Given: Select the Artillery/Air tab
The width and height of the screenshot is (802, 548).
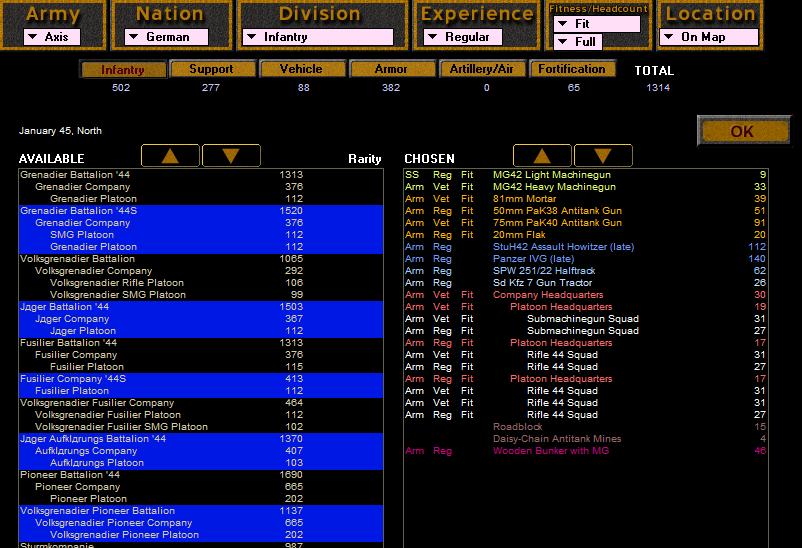Looking at the screenshot, I should pos(482,69).
